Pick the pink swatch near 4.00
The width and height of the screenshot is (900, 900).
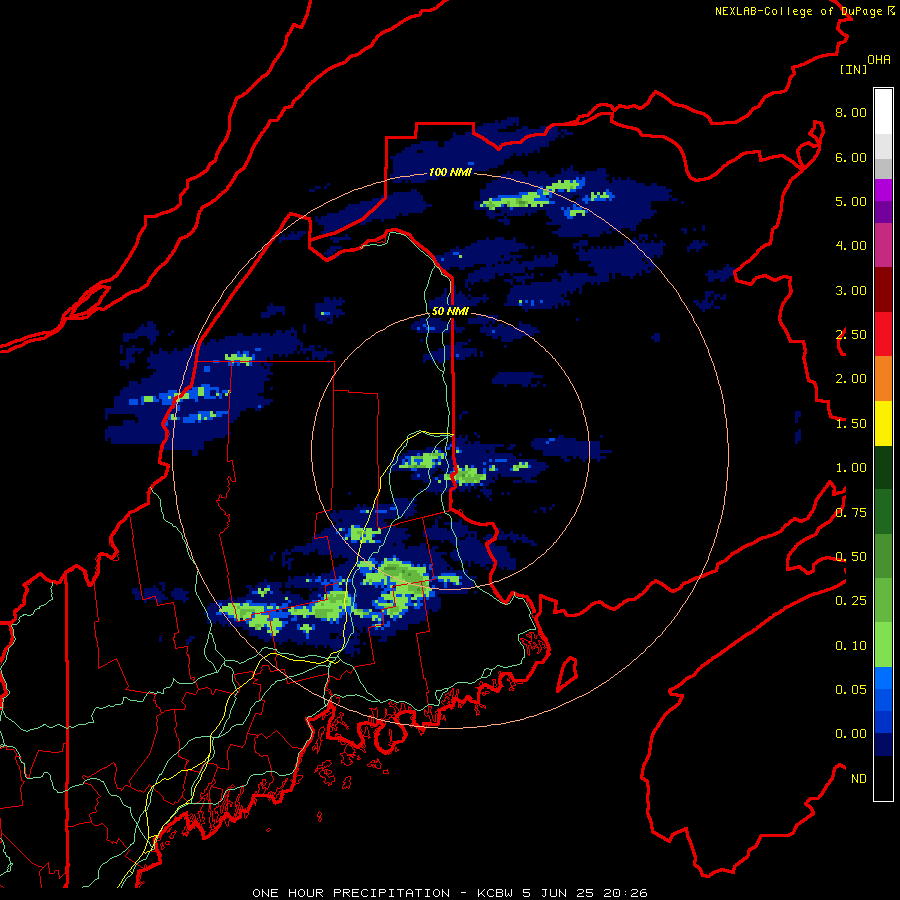pyautogui.click(x=883, y=245)
